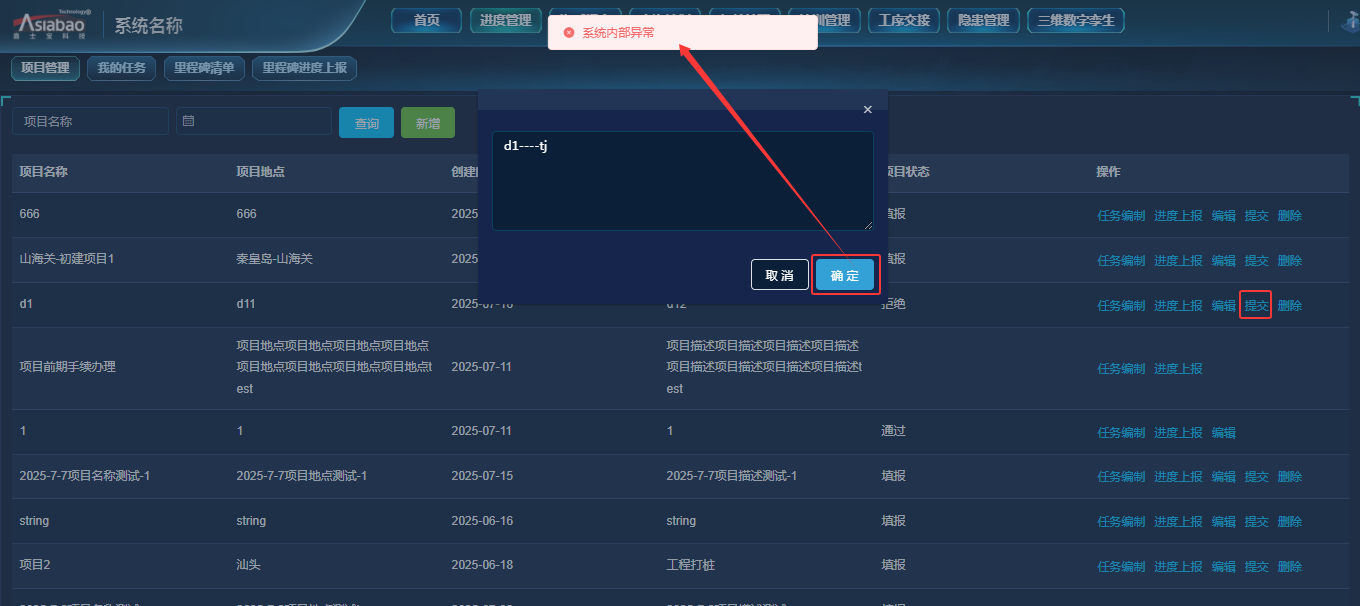Click 提交 for 2025-7-7项目名称测试-1
Viewport: 1360px width, 606px height.
(x=1257, y=477)
